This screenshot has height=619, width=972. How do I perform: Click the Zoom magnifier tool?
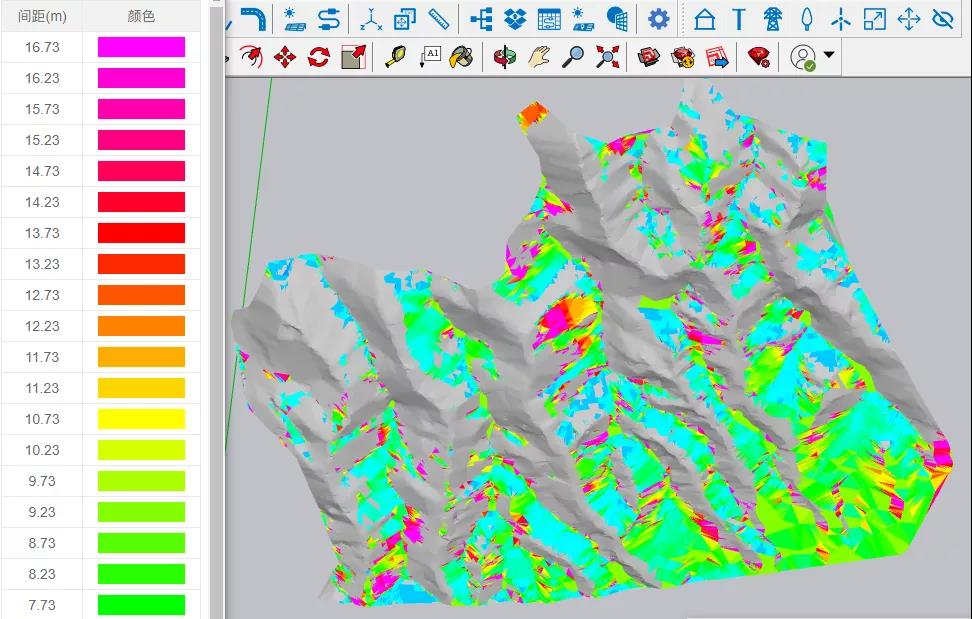[573, 57]
